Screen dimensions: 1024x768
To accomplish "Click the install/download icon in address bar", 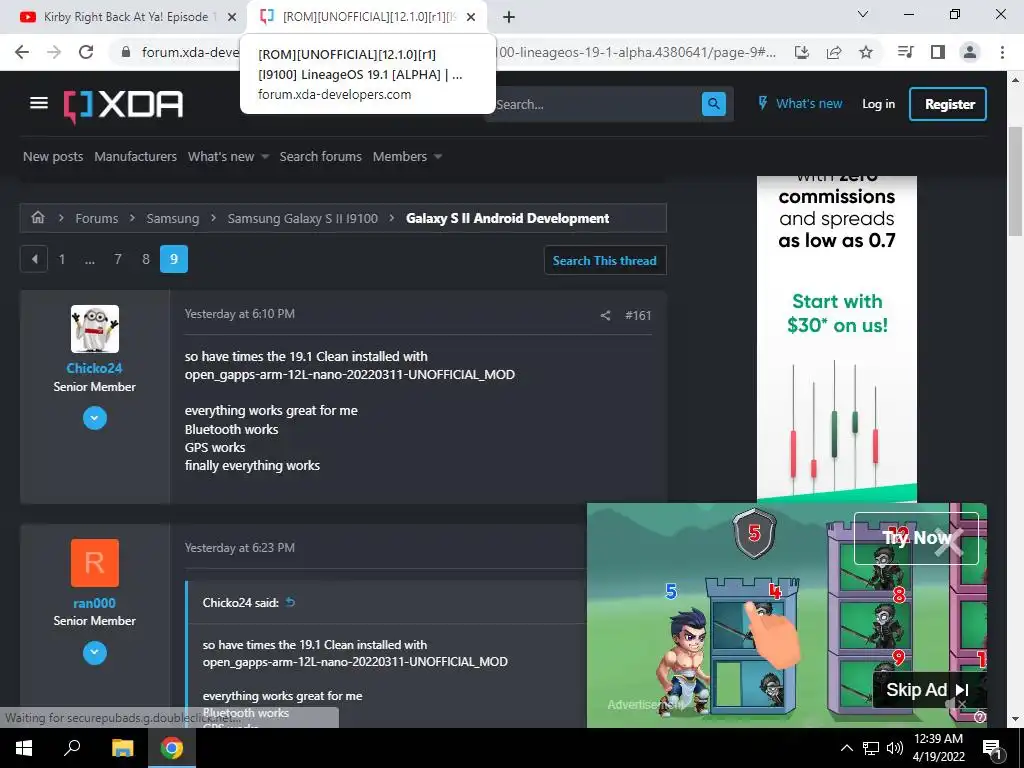I will pos(802,52).
